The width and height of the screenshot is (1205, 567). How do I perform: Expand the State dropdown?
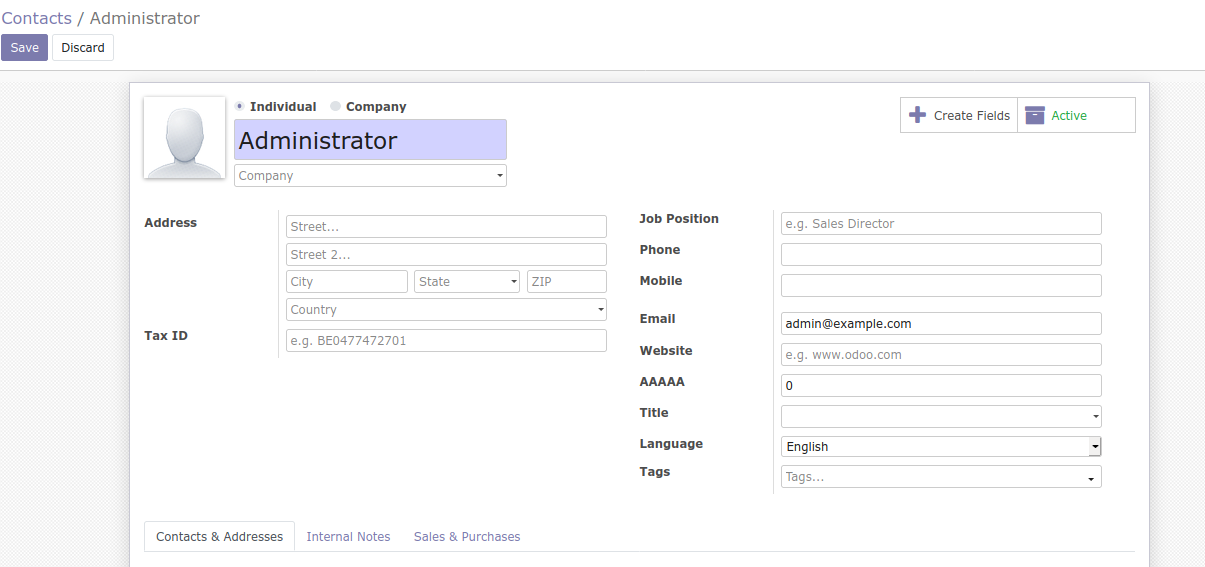pyautogui.click(x=467, y=282)
